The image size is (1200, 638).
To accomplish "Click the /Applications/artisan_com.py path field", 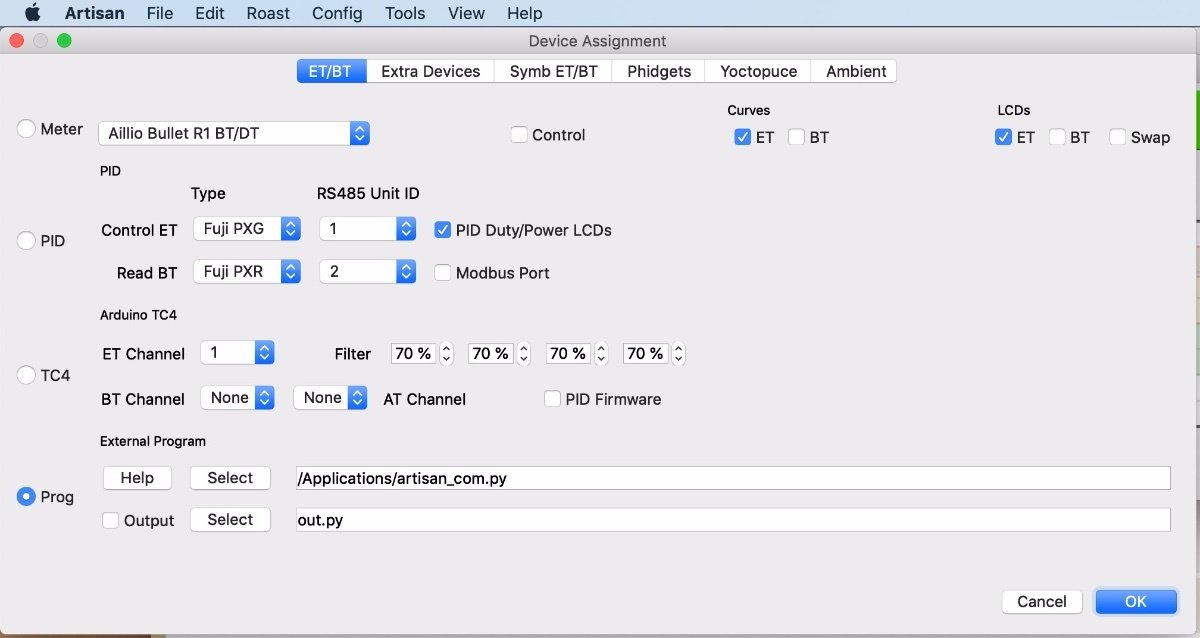I will click(x=733, y=478).
